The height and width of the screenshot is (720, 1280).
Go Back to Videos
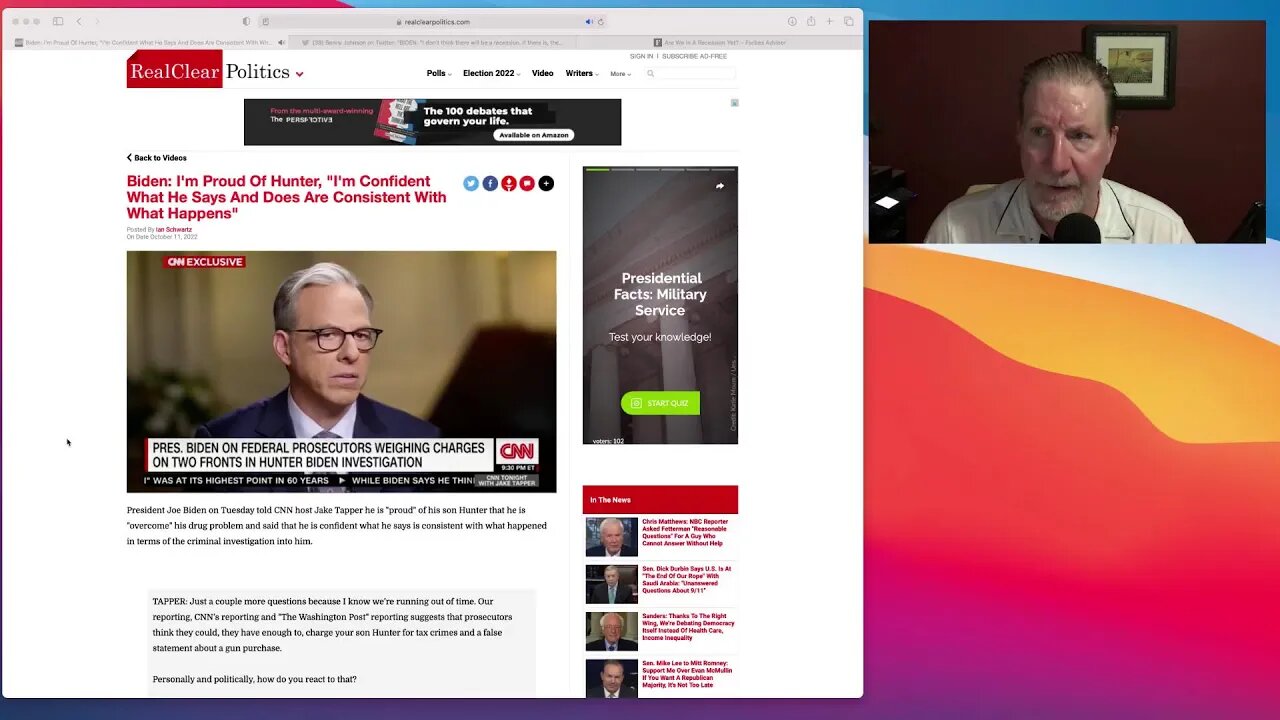coord(157,158)
